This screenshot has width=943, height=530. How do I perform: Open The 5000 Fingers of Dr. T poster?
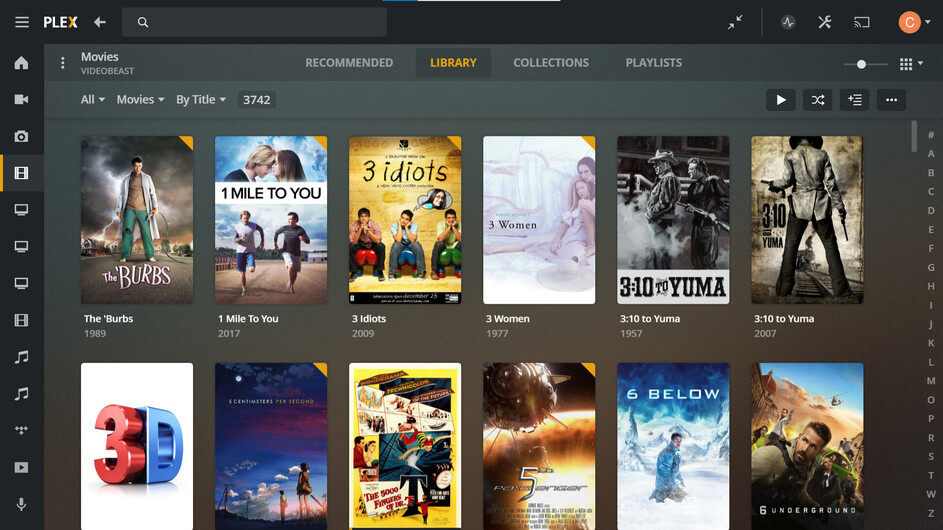[x=405, y=446]
